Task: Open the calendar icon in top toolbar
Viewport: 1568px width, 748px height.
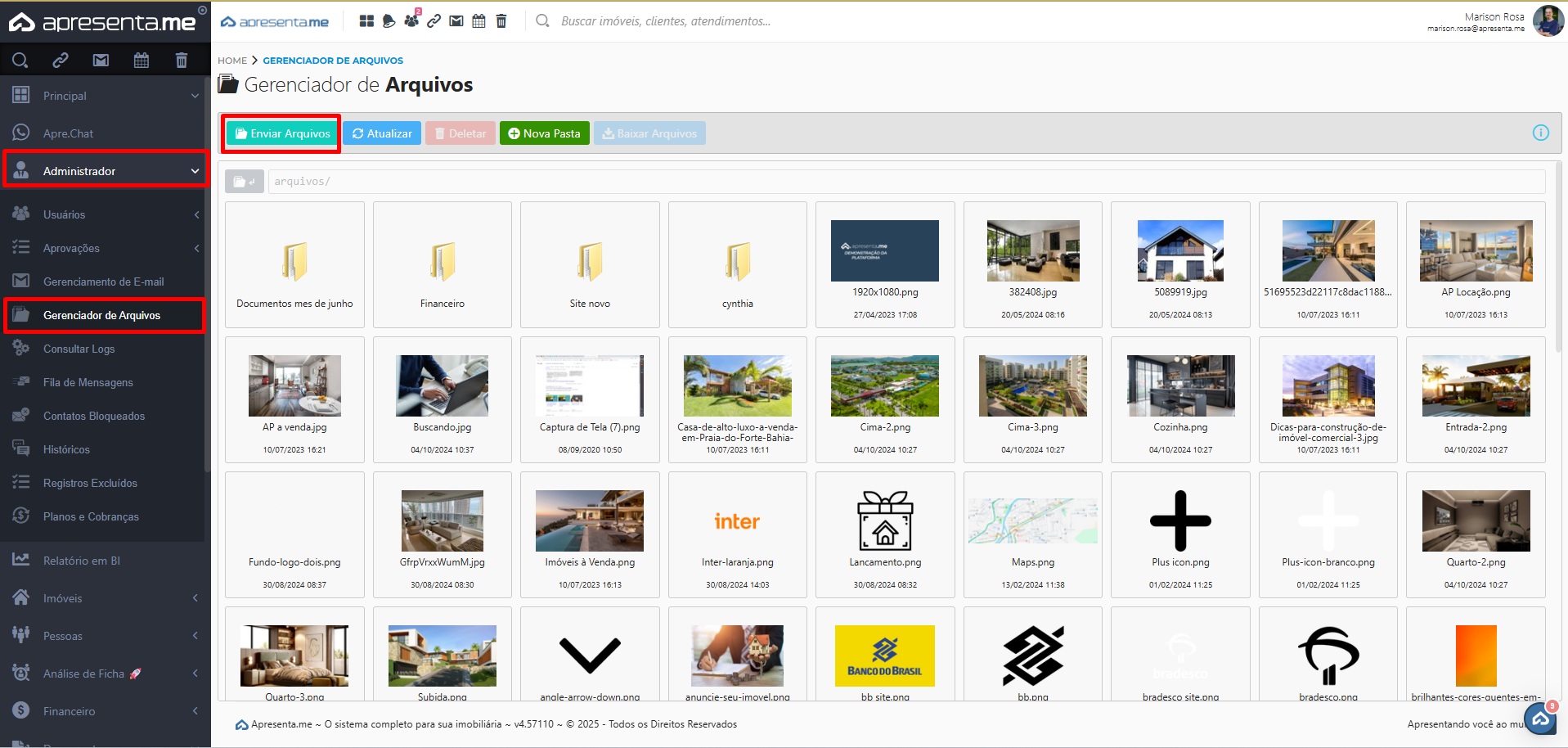Action: click(x=478, y=21)
